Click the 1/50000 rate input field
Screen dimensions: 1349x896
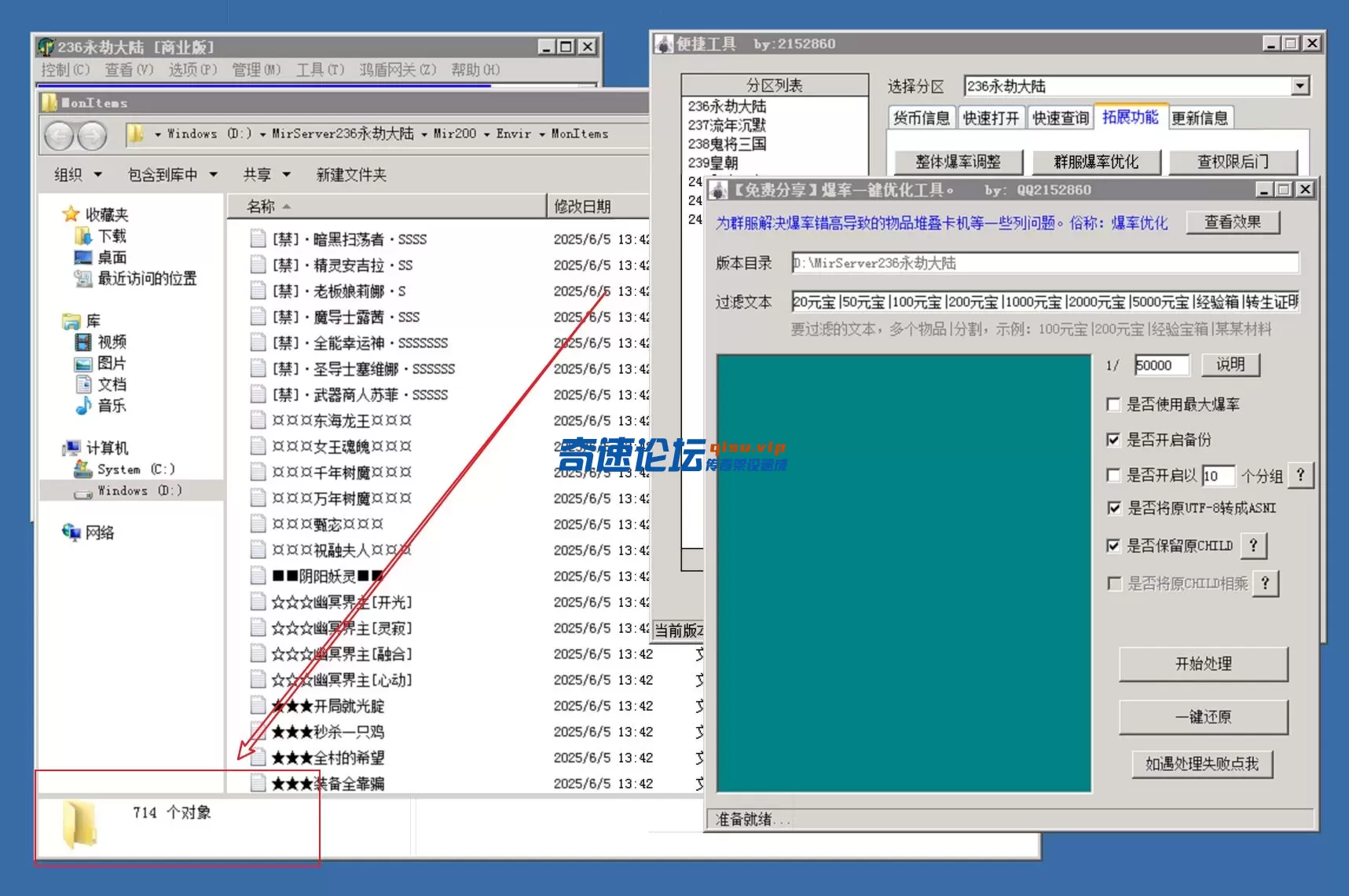point(1161,365)
